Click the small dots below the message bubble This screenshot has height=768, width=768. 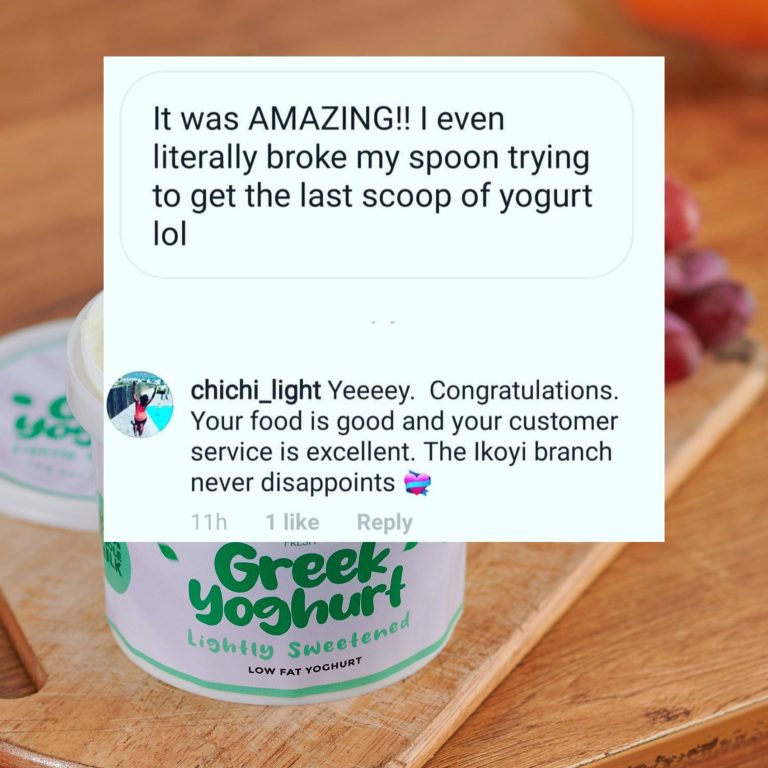[383, 322]
